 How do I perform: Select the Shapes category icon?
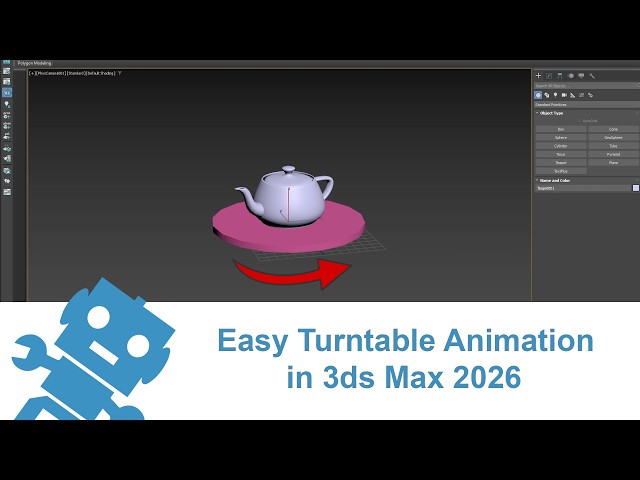point(547,95)
